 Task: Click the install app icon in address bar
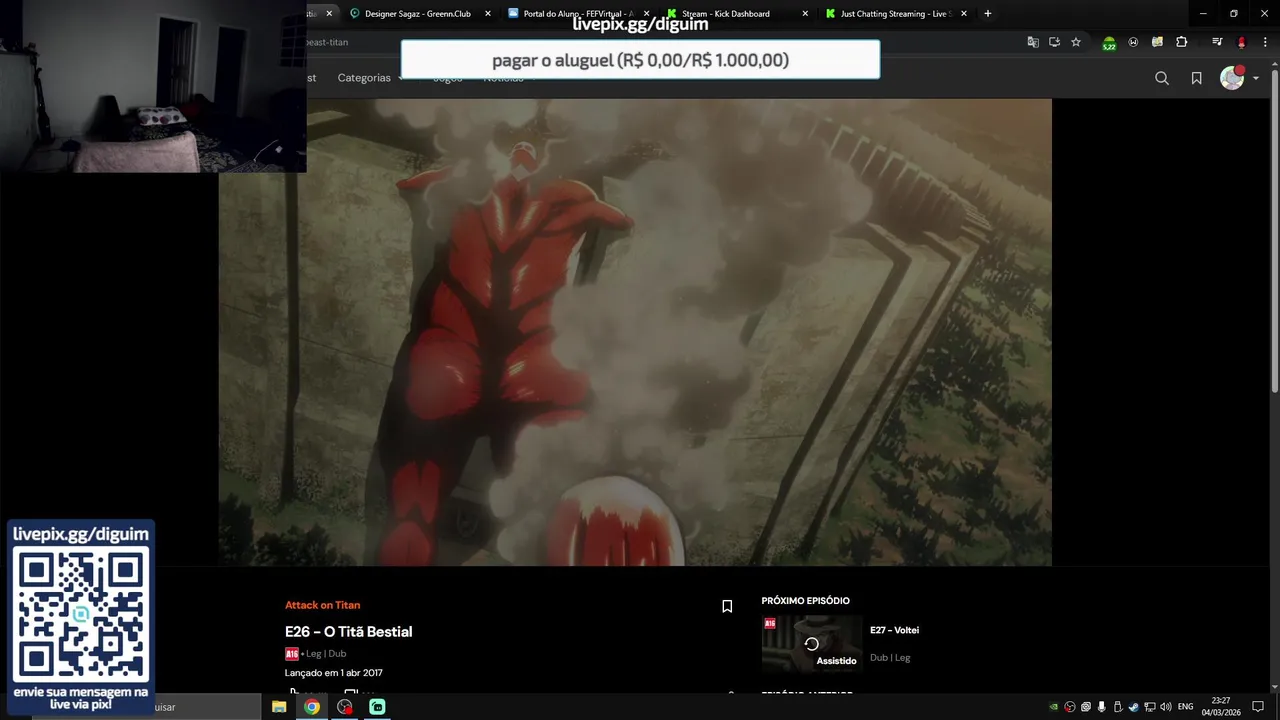click(1054, 42)
